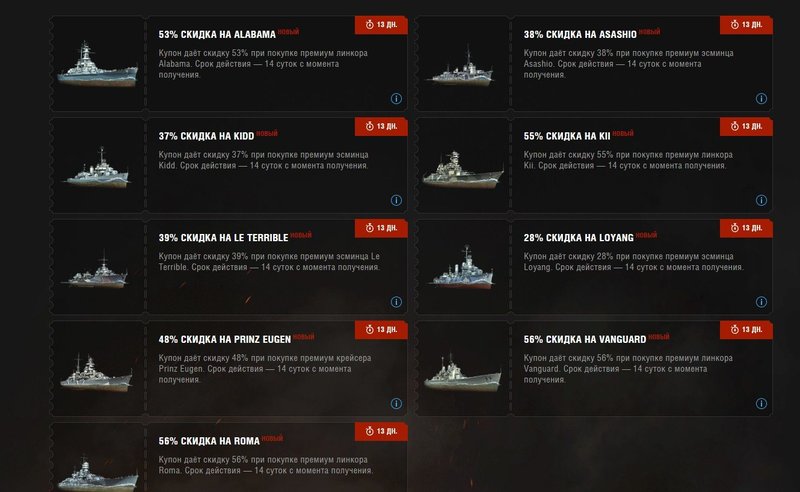This screenshot has height=492, width=800.
Task: Show info for Loyang coupon
Action: click(x=761, y=302)
